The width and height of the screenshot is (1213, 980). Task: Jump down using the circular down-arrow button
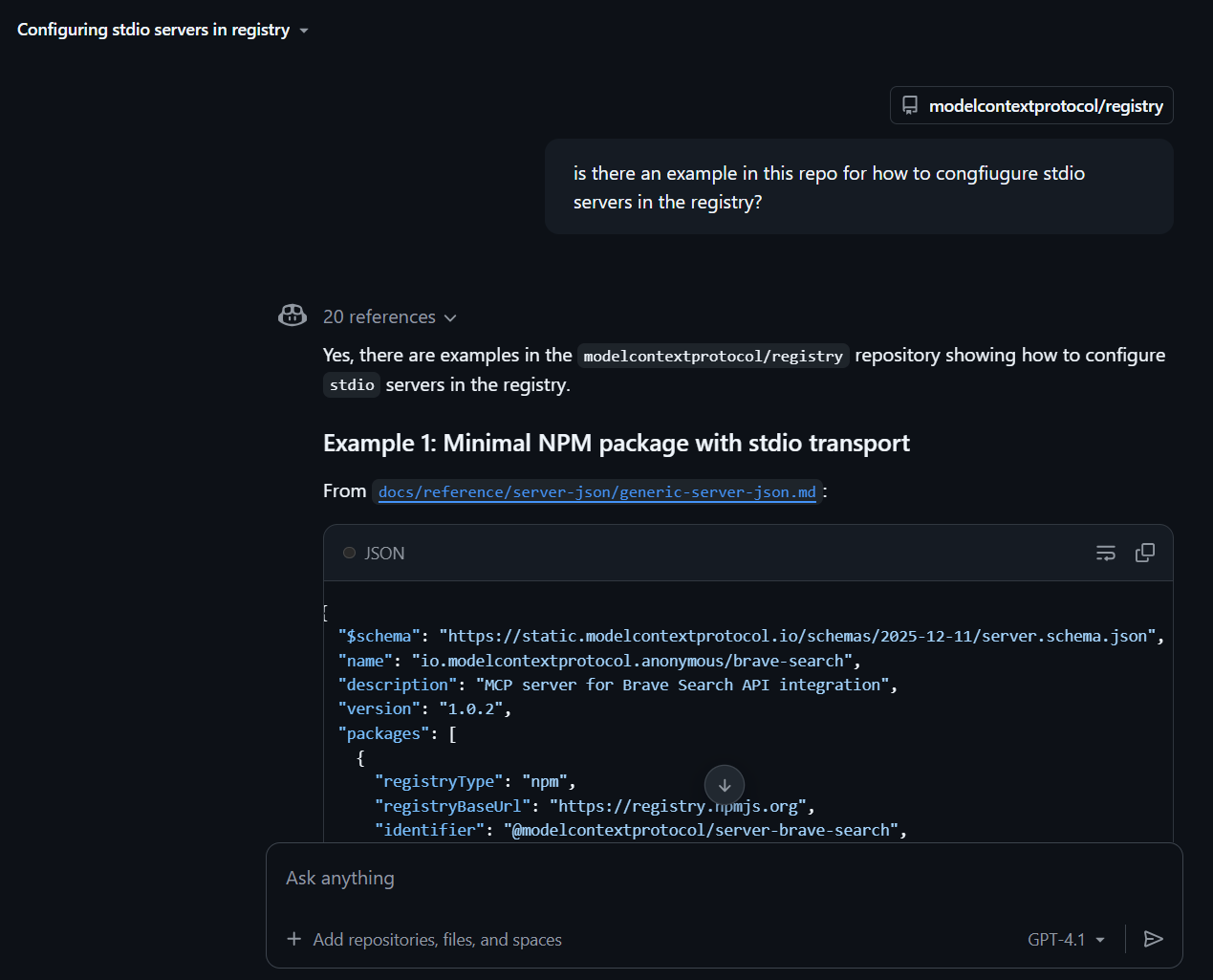tap(725, 784)
